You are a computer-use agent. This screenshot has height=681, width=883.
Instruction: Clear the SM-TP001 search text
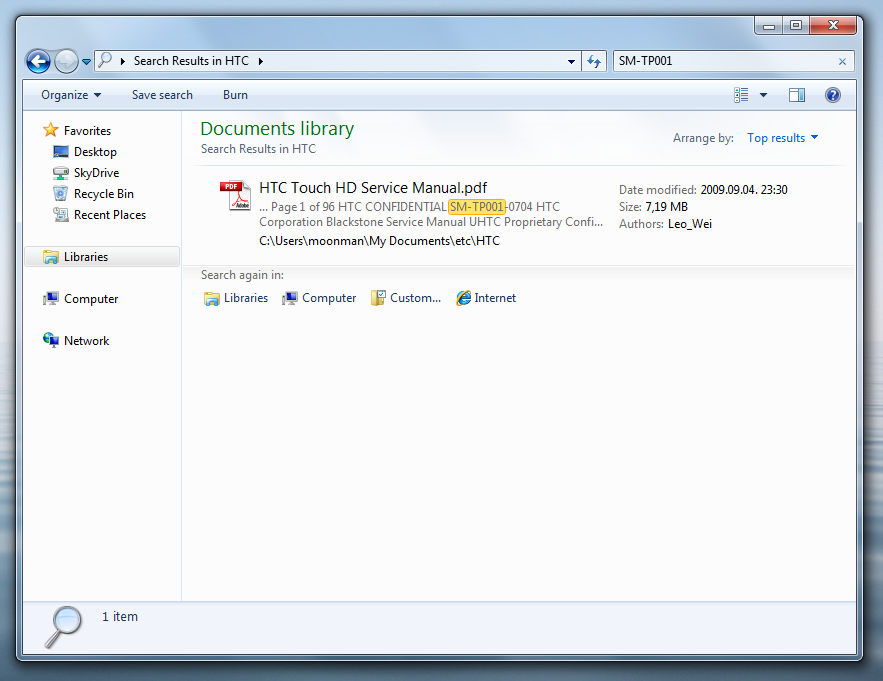coord(842,61)
